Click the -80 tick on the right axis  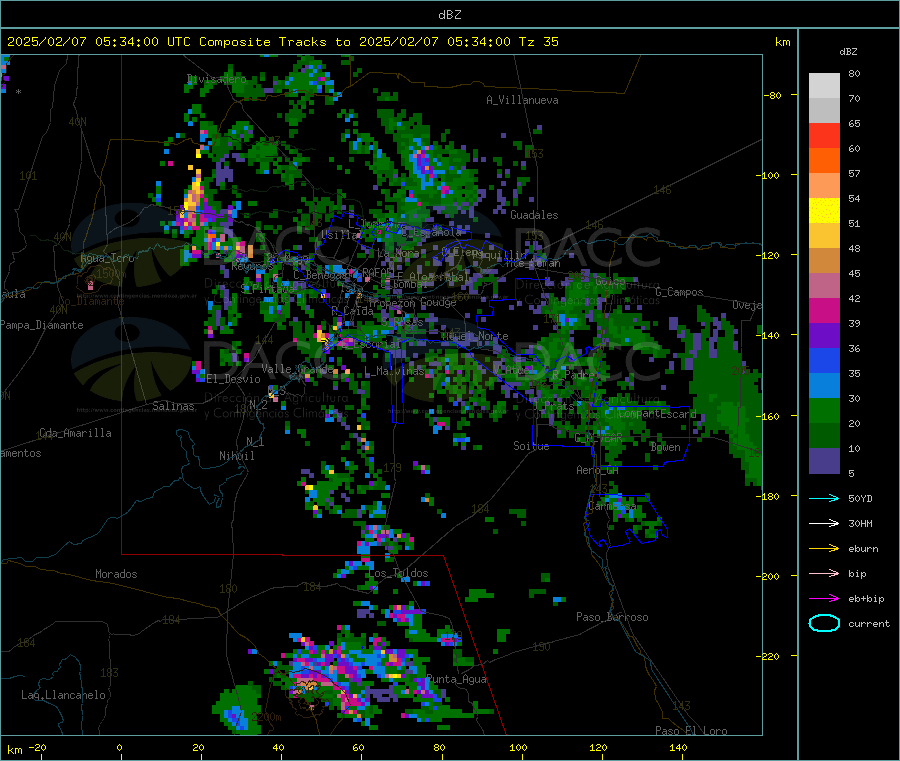point(773,95)
